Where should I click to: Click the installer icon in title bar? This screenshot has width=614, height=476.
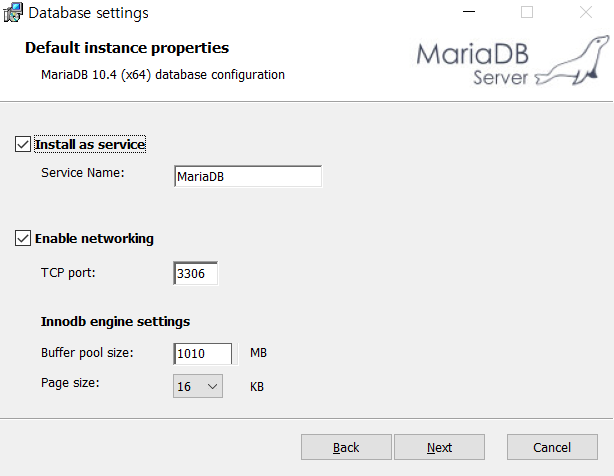pos(13,13)
